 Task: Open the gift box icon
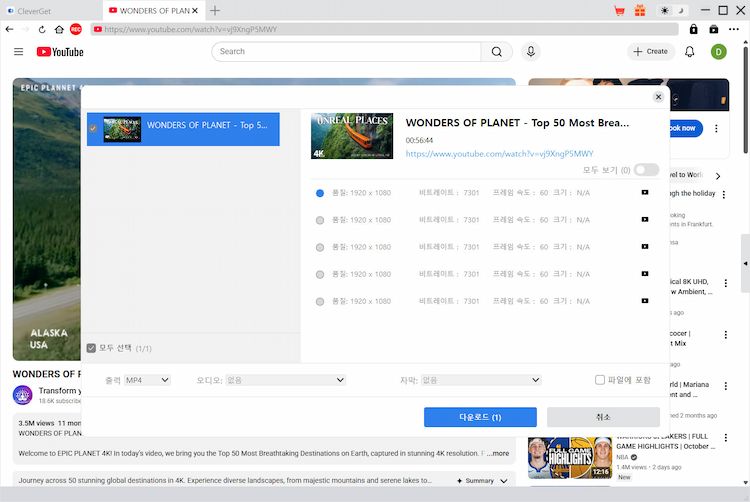[640, 10]
